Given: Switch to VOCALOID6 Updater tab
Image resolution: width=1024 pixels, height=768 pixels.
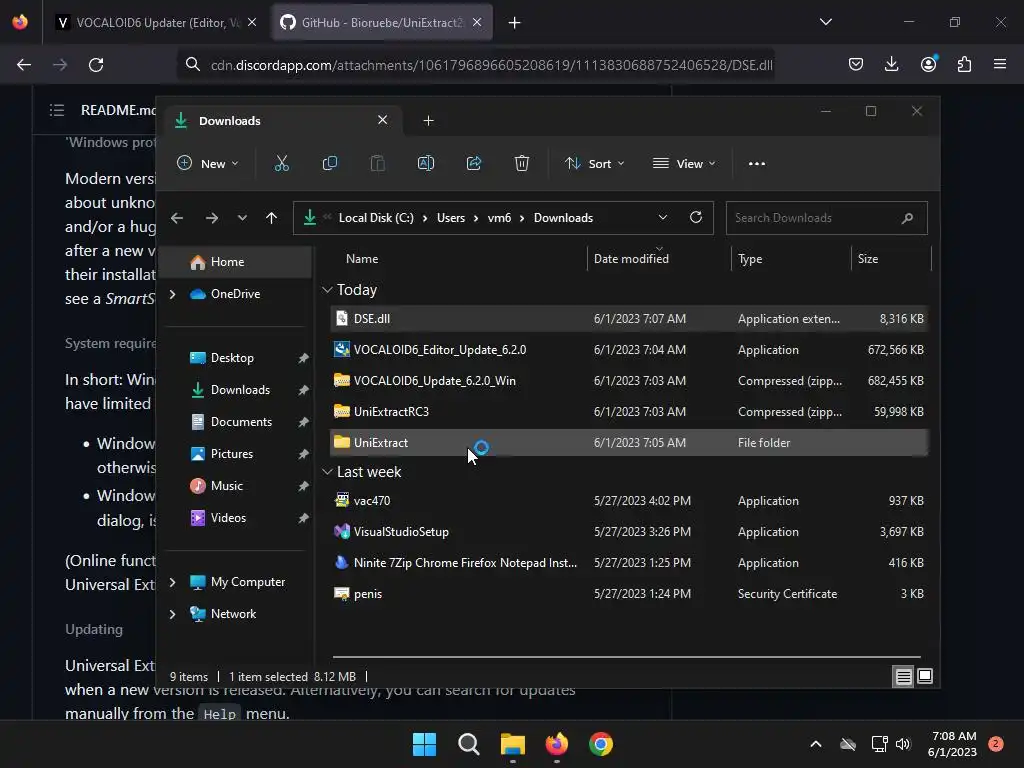Looking at the screenshot, I should [x=157, y=23].
